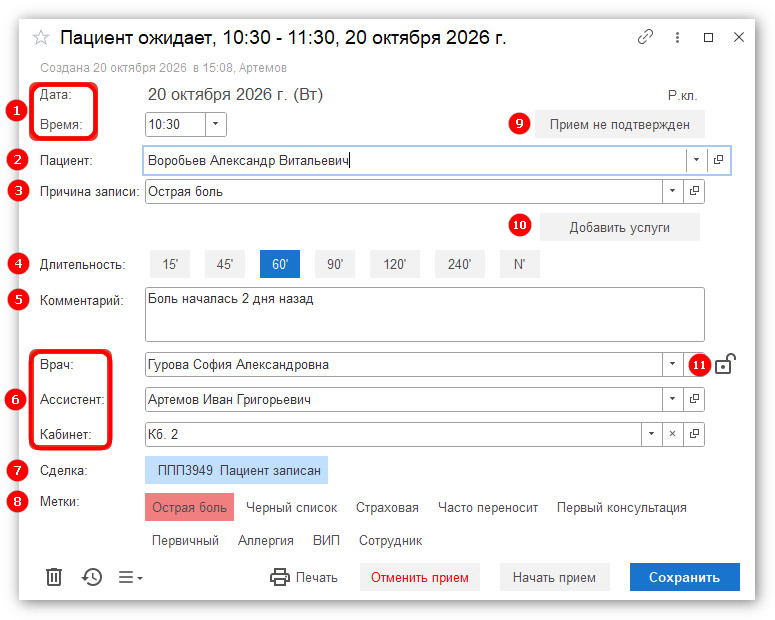
Task: Show appointment change history
Action: click(x=92, y=576)
